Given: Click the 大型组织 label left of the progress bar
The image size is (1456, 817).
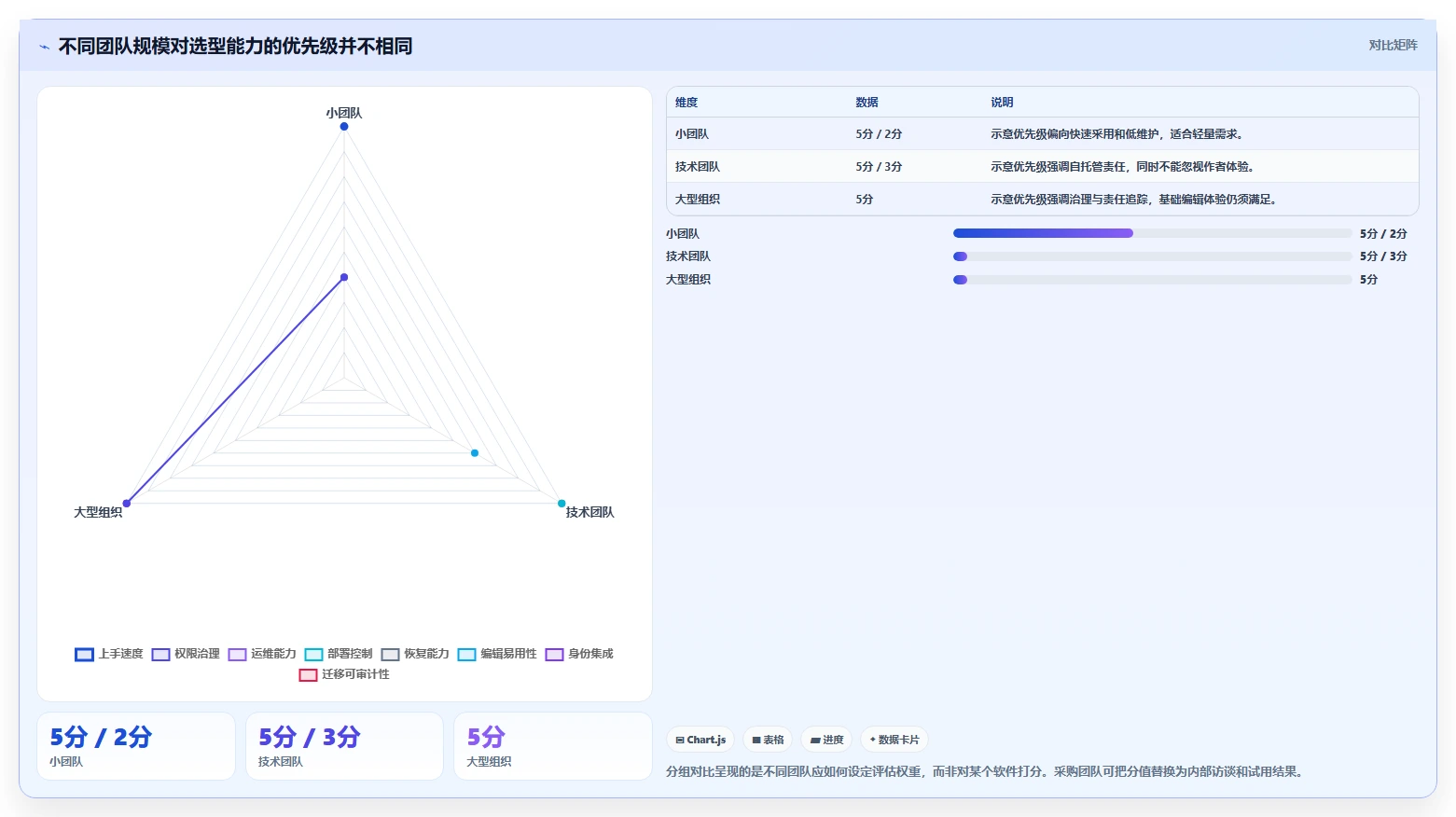Looking at the screenshot, I should (x=688, y=280).
